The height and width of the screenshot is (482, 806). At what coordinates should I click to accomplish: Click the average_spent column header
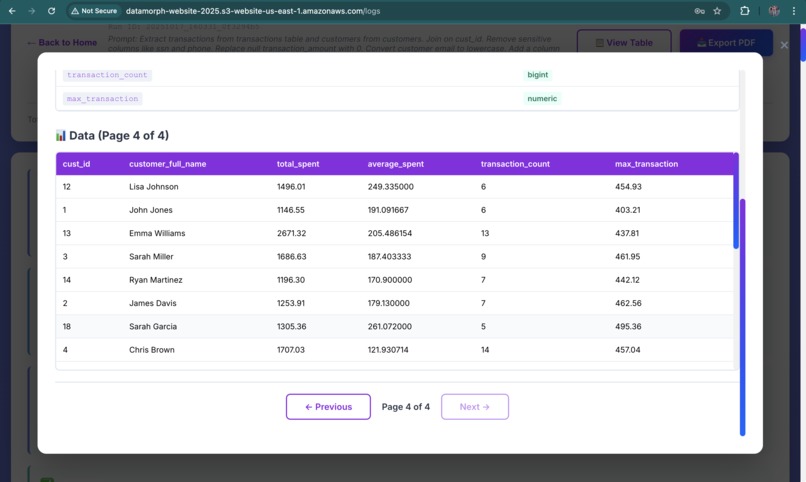pos(395,164)
